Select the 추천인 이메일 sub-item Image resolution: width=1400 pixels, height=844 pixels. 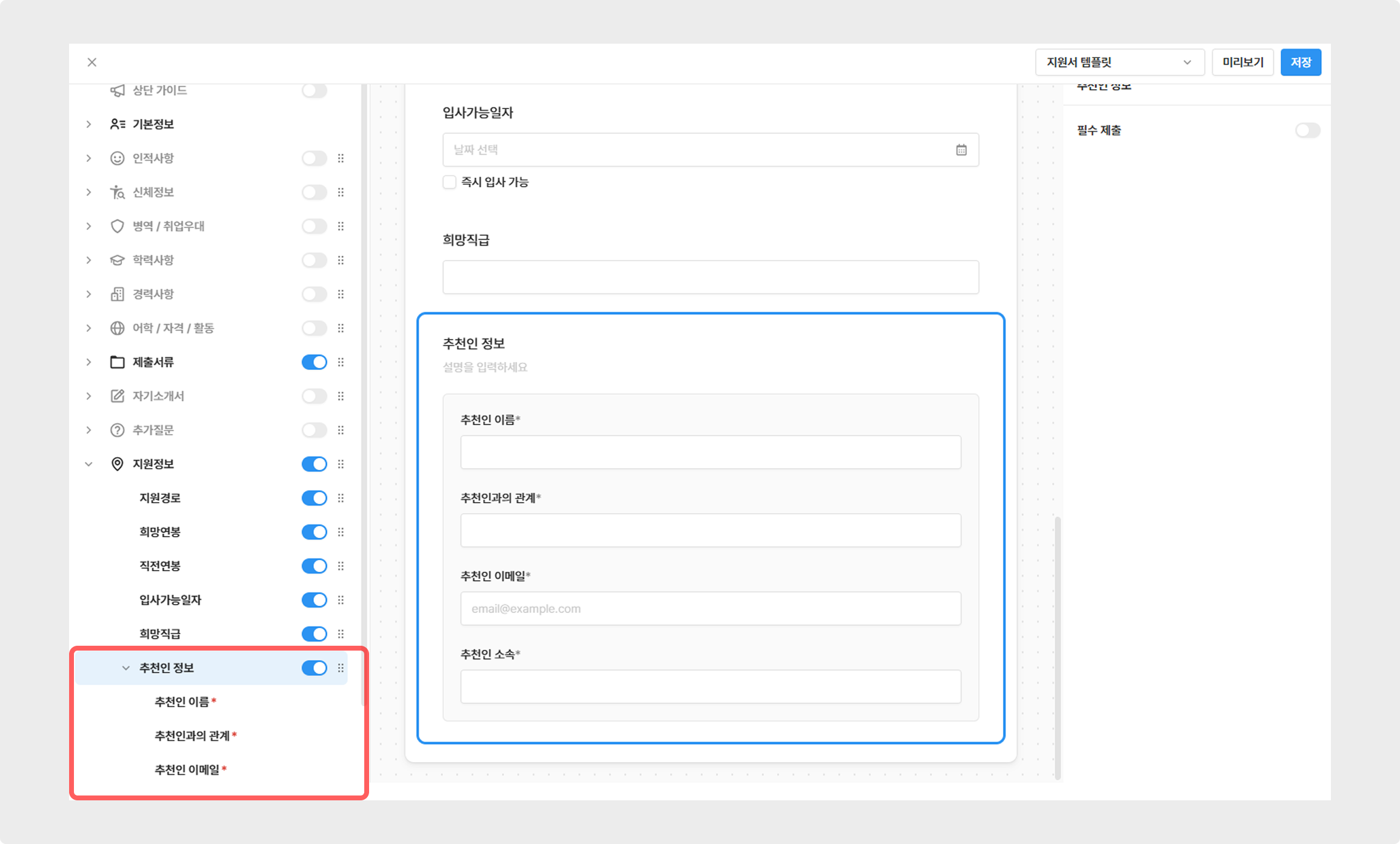[187, 769]
